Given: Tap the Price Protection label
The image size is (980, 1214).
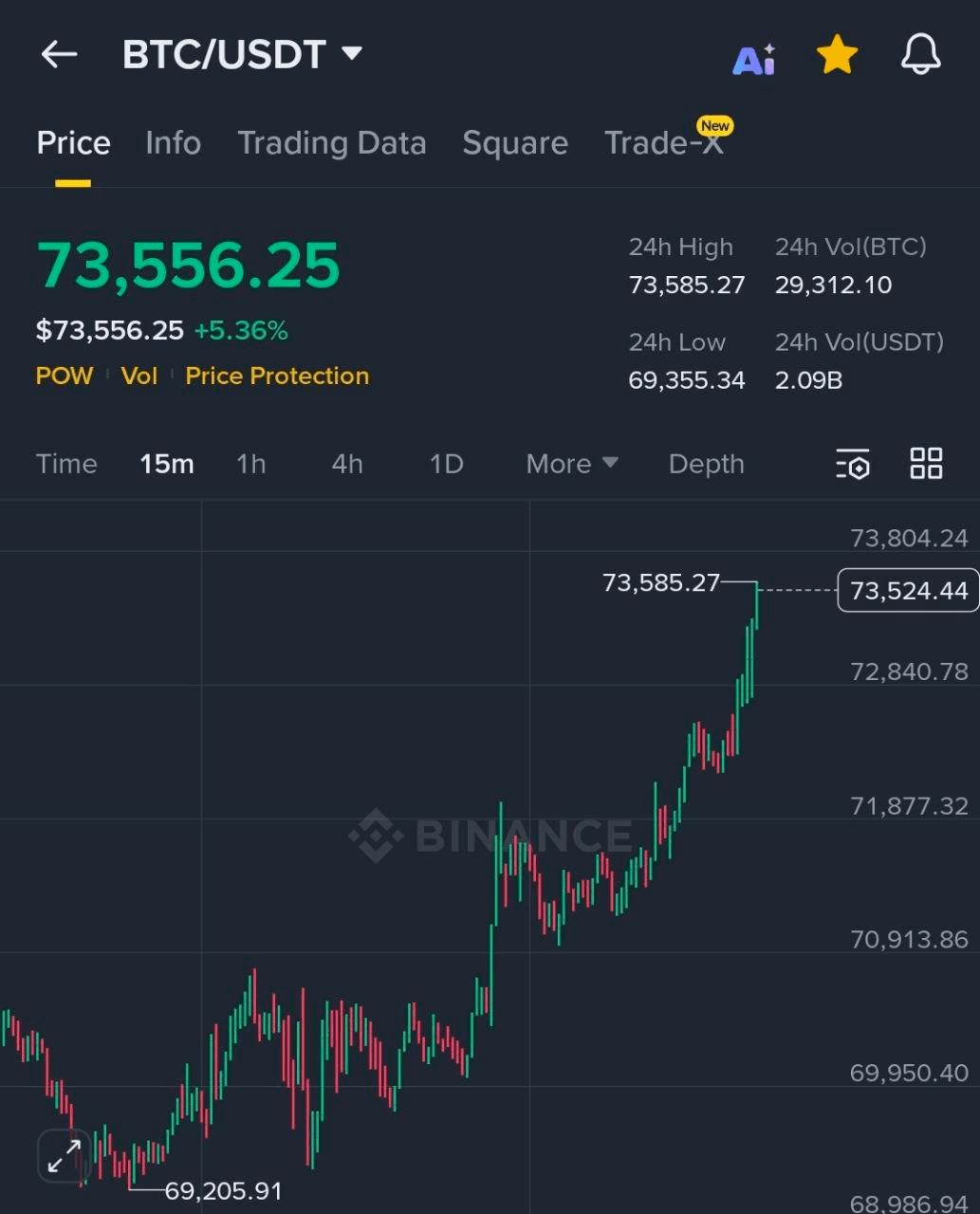Looking at the screenshot, I should [277, 376].
